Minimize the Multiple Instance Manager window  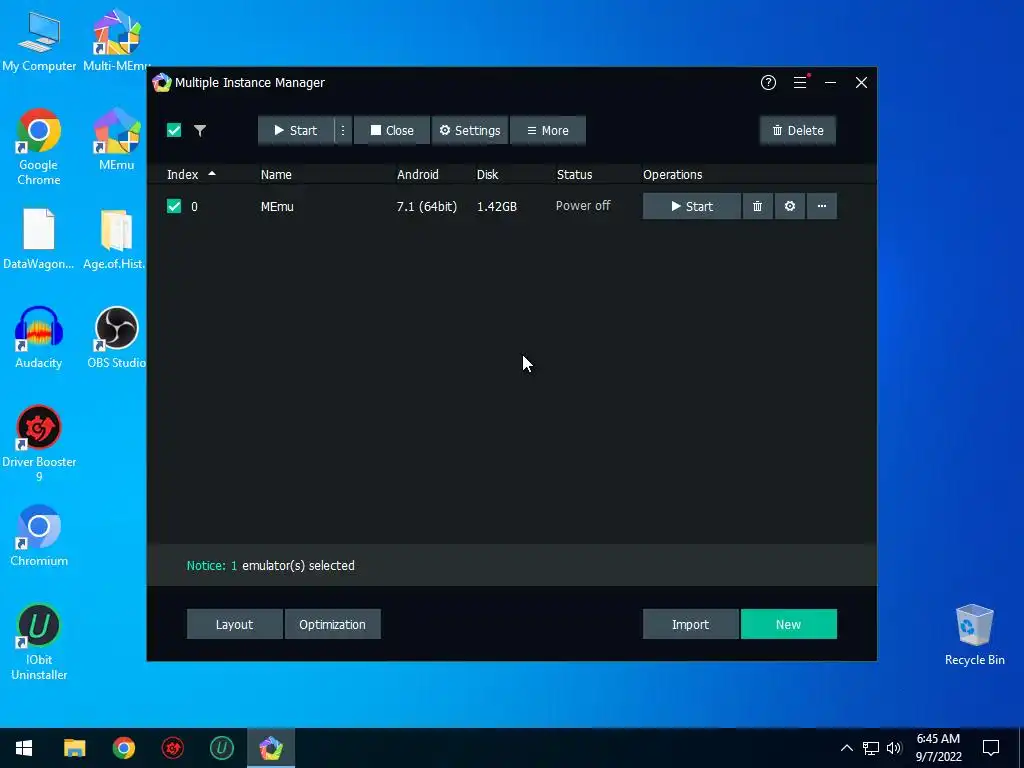830,82
